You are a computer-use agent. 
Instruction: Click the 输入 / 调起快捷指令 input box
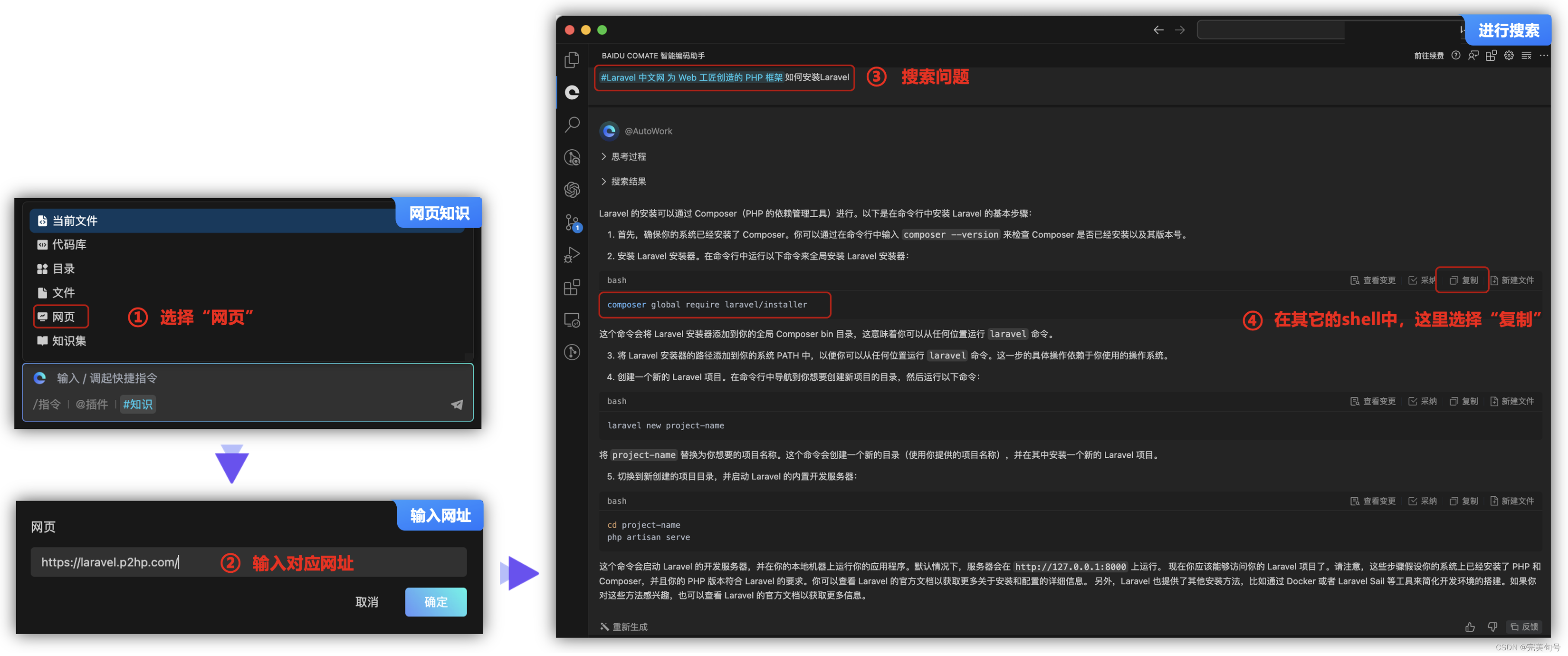point(249,378)
